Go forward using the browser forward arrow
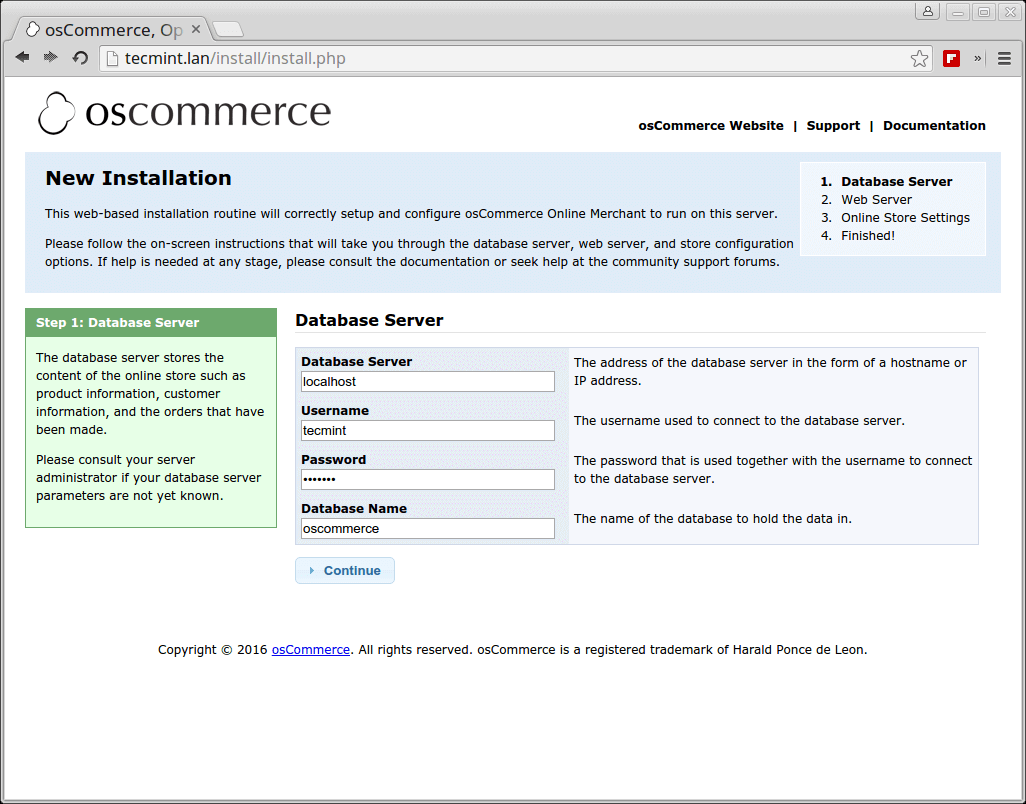1026x804 pixels. [50, 58]
